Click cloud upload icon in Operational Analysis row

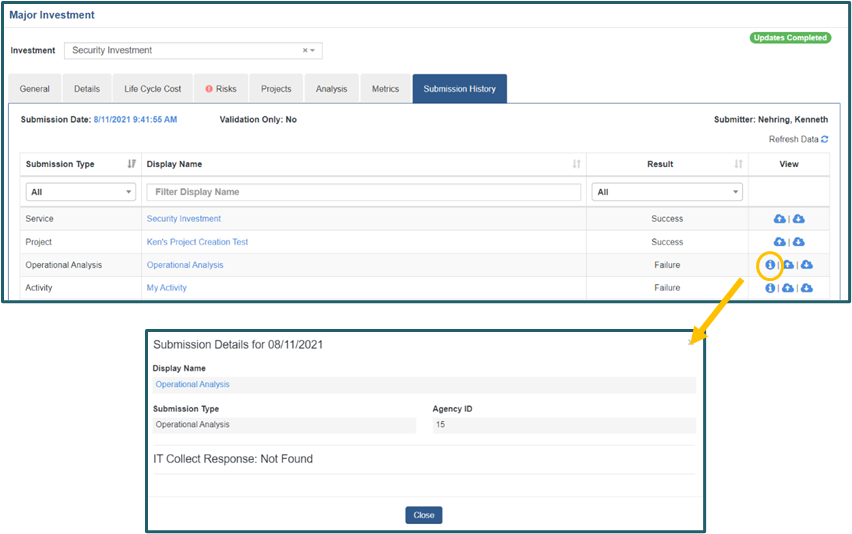788,265
